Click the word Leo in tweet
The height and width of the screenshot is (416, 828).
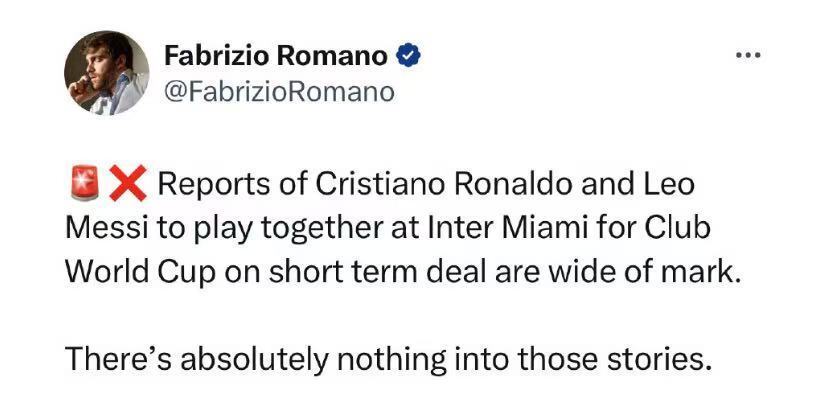[x=663, y=186]
